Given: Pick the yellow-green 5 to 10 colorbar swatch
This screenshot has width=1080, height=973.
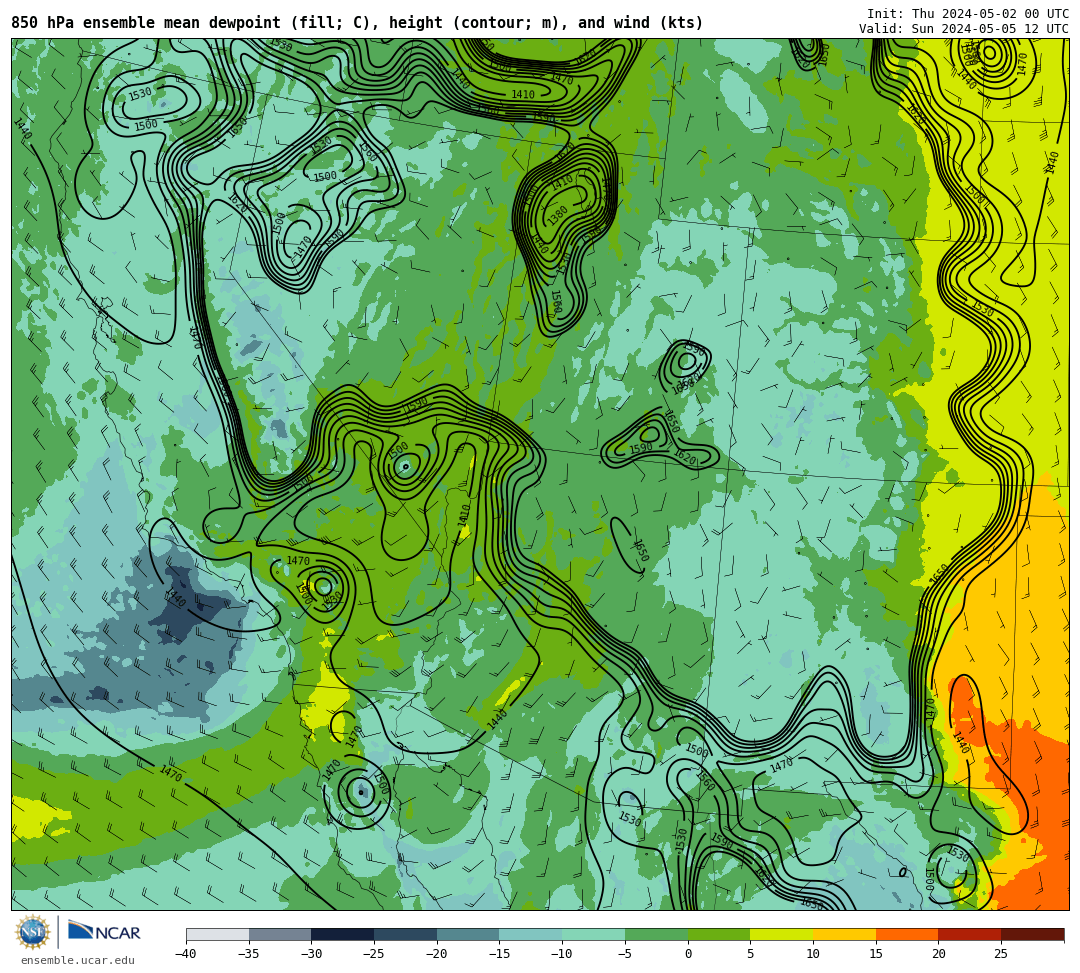Looking at the screenshot, I should [782, 934].
